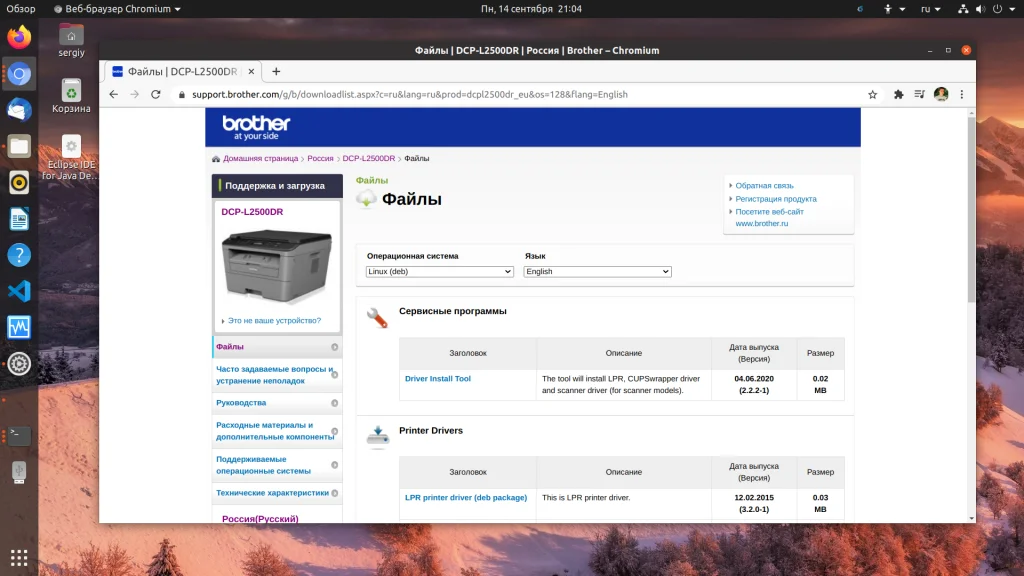Launch Firefox from the dock
Image resolution: width=1024 pixels, height=576 pixels.
pyautogui.click(x=19, y=38)
